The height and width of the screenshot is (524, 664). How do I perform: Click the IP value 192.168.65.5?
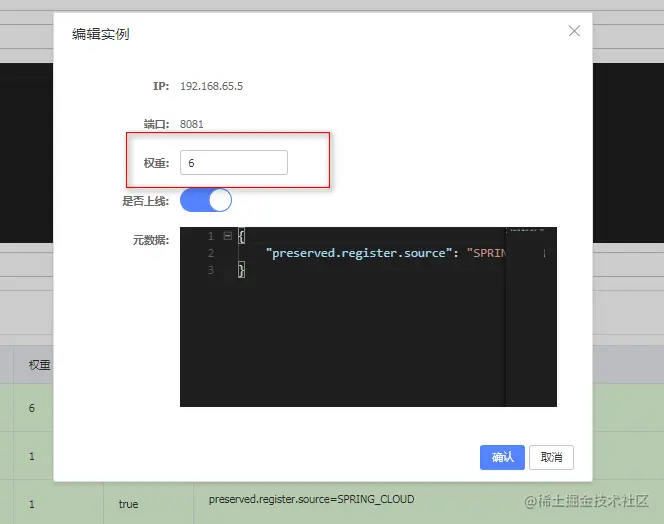point(211,86)
